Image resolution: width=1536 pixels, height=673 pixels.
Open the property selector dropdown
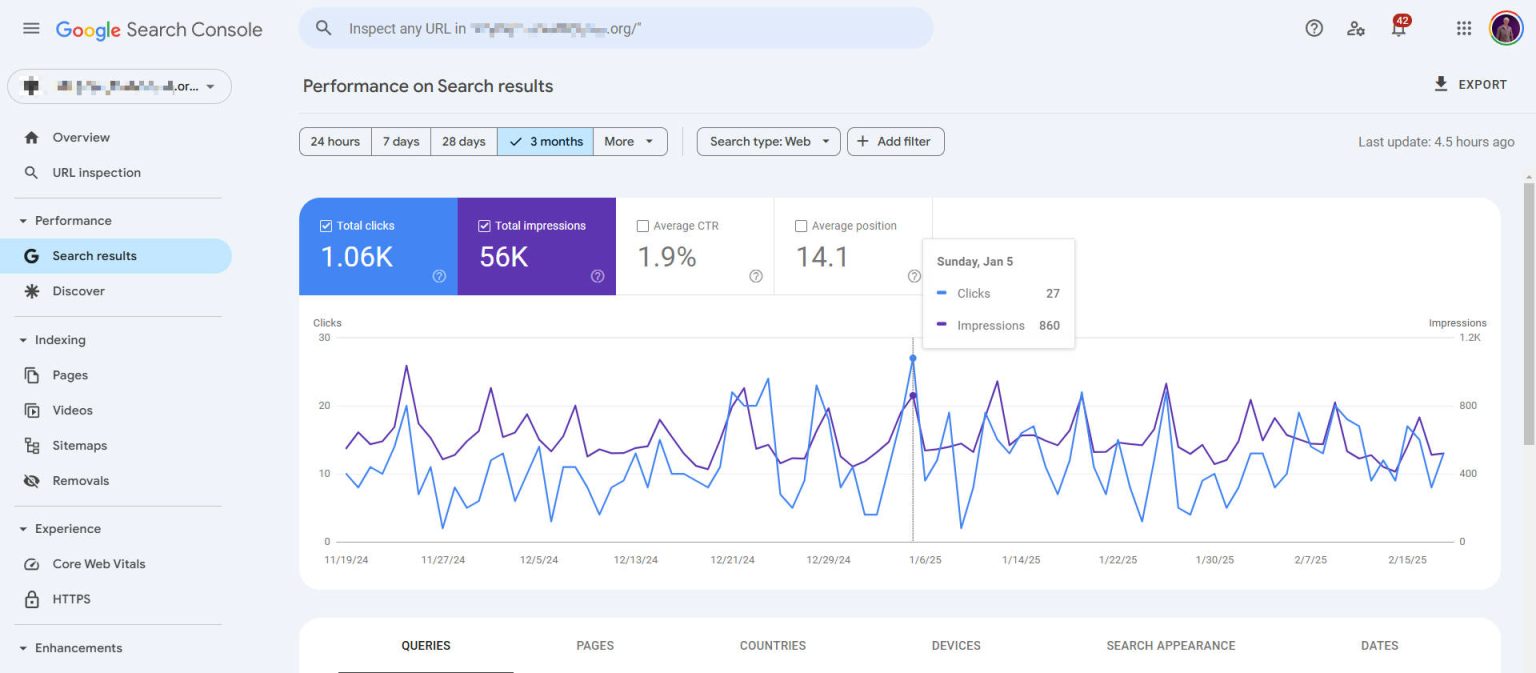click(120, 86)
